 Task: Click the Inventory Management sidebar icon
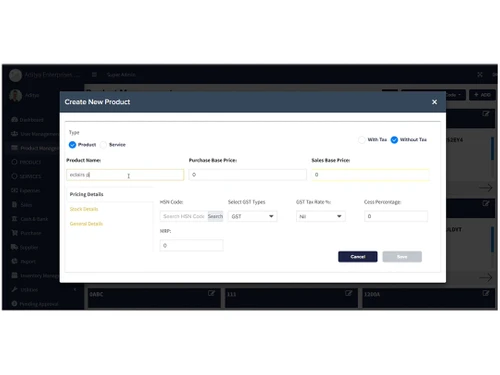tap(14, 275)
